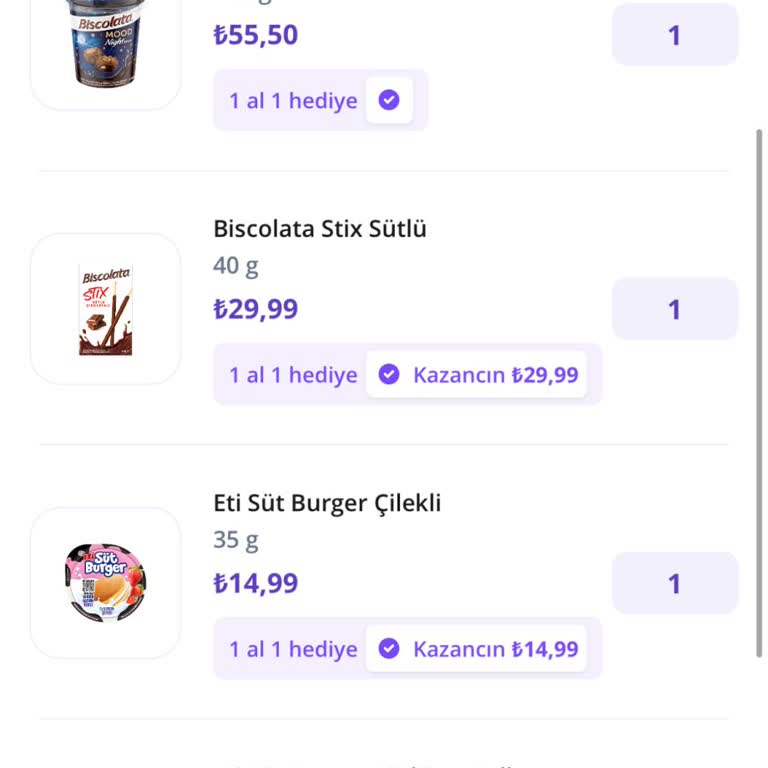This screenshot has height=768, width=768.
Task: Click the ₺55,50 price
Action: coord(256,35)
